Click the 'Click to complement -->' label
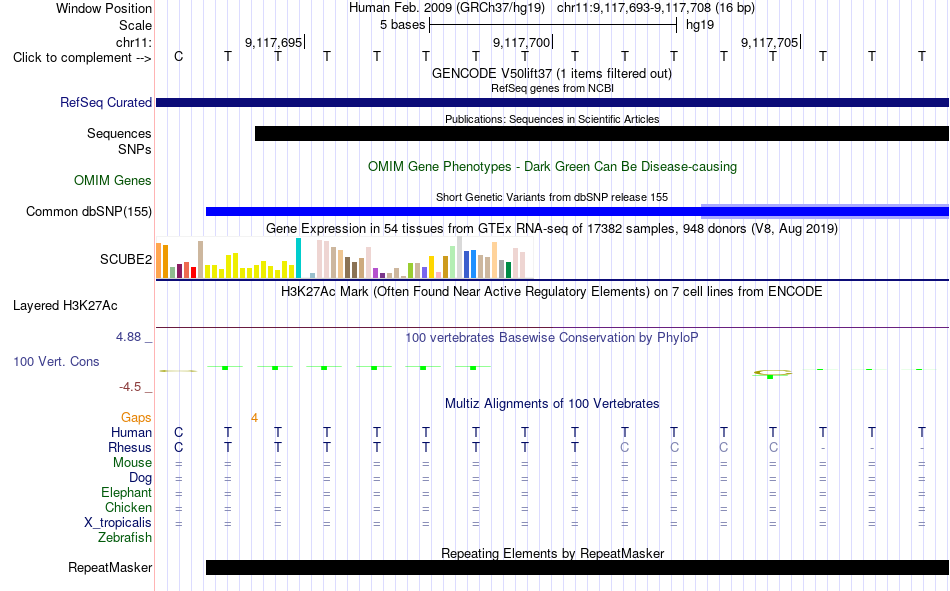Screen dimensions: 950x591 point(82,58)
